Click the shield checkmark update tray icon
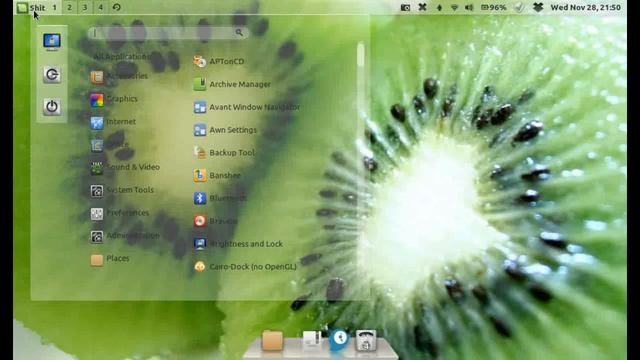Screen dimensions: 640x360 pyautogui.click(x=519, y=7)
